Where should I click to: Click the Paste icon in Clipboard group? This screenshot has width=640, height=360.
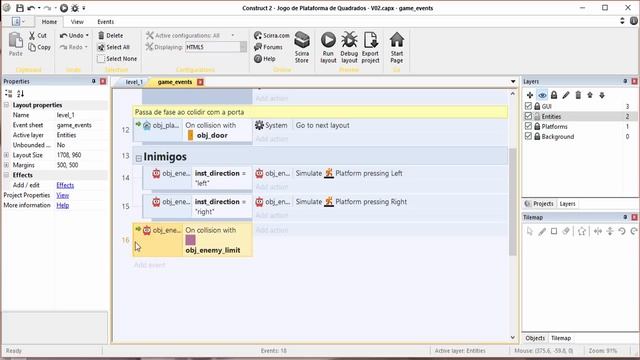(16, 40)
